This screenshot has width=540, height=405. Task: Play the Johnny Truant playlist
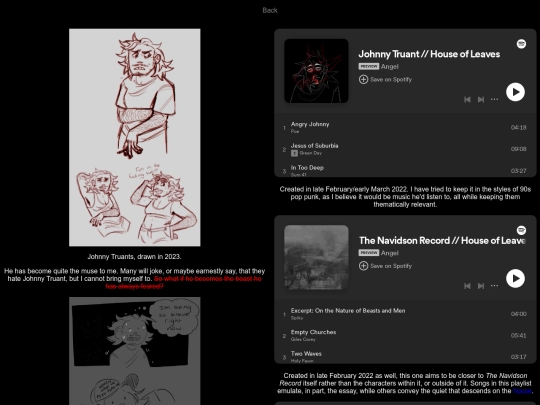point(515,92)
